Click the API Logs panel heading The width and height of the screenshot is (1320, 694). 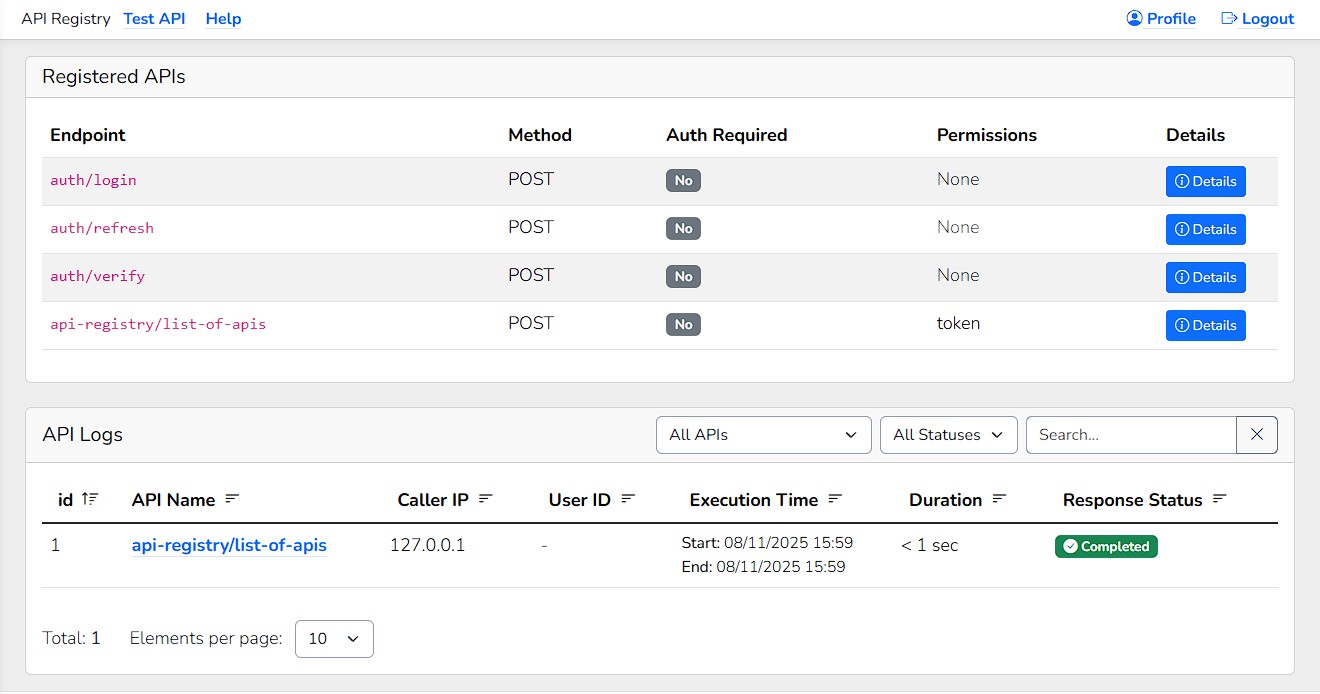pos(82,435)
